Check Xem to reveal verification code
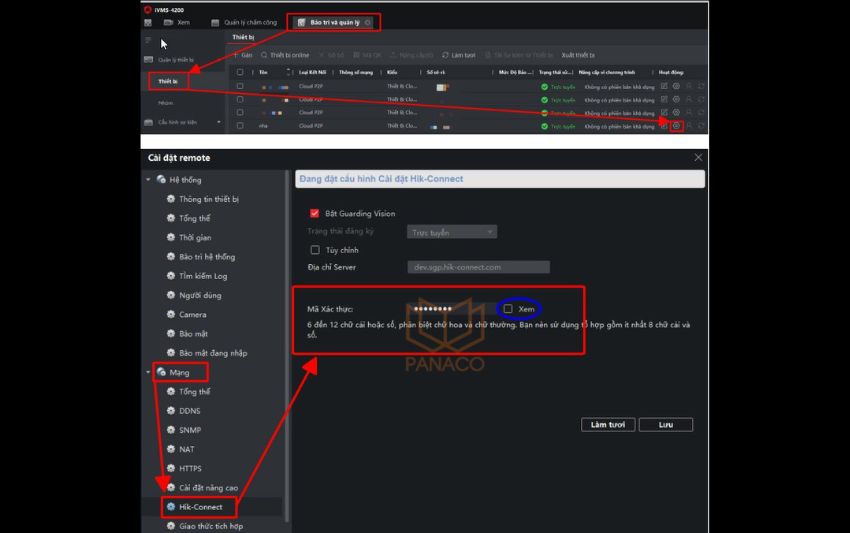 click(x=508, y=309)
